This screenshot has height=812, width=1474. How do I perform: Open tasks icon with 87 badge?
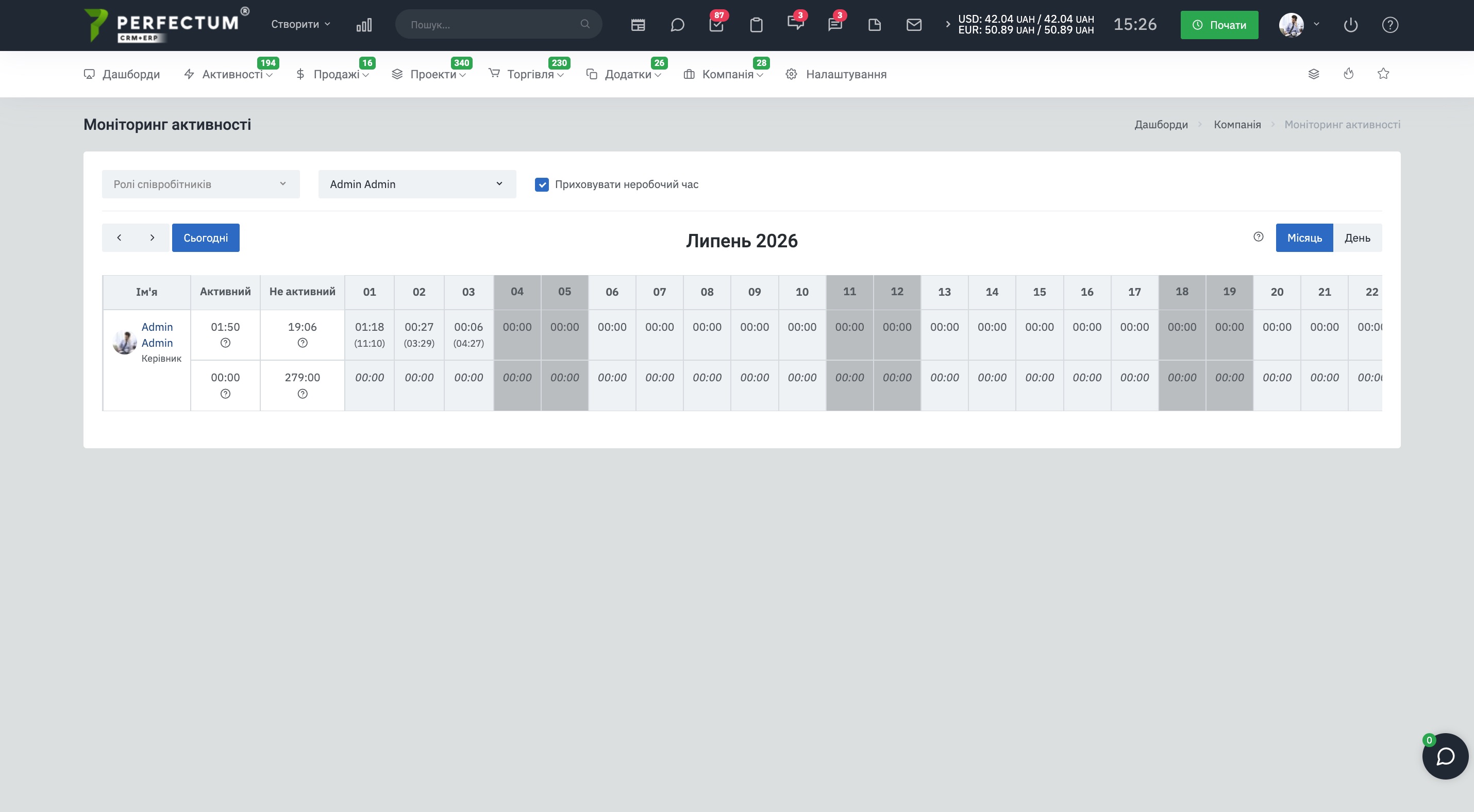[716, 25]
